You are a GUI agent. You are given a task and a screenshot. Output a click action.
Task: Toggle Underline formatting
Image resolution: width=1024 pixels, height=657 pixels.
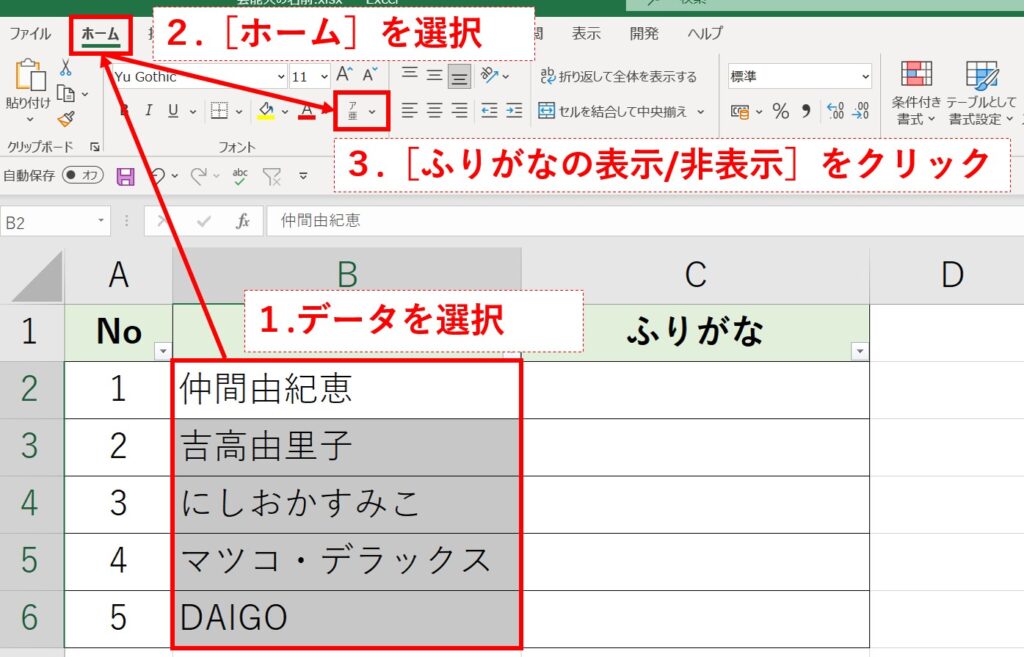click(x=173, y=110)
